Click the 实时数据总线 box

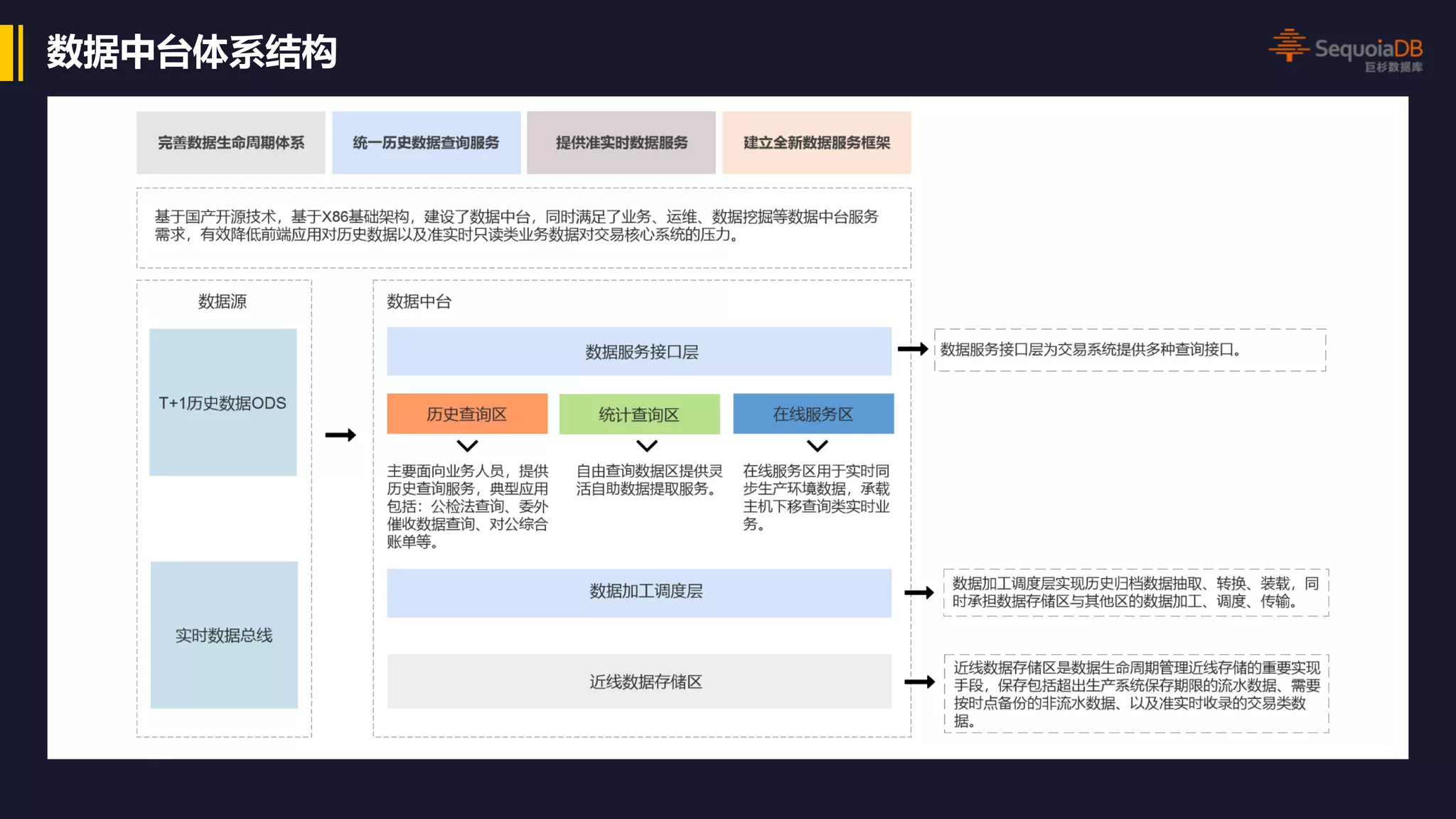coord(224,635)
